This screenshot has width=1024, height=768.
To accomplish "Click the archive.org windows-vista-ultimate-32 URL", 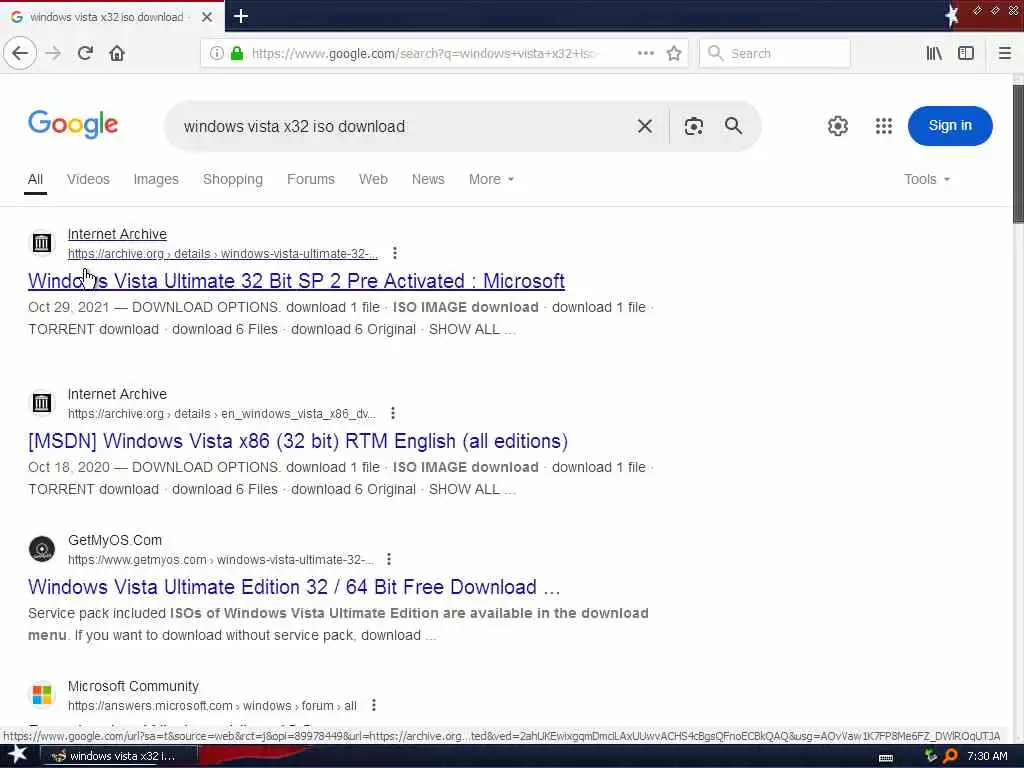I will (223, 254).
